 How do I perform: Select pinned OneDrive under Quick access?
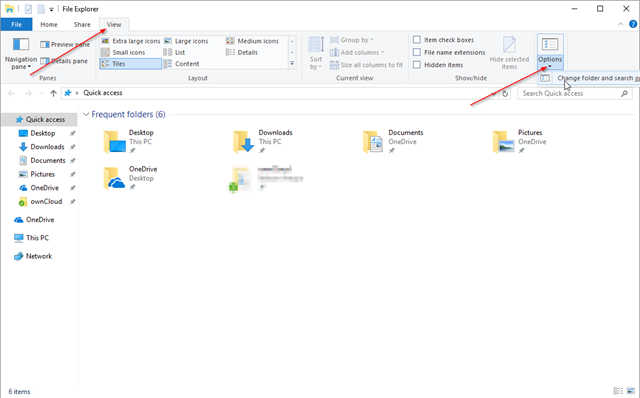pyautogui.click(x=44, y=188)
